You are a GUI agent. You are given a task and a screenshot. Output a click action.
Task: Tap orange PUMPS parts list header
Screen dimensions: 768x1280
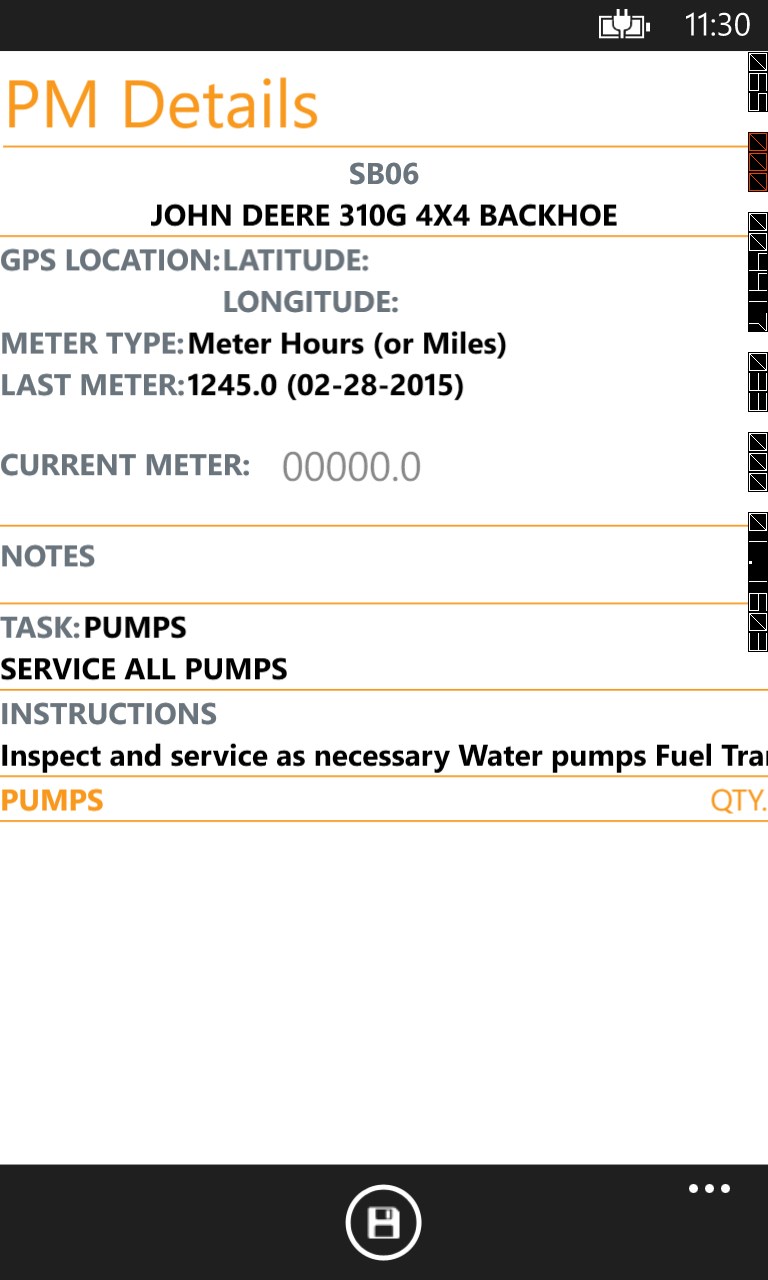52,800
